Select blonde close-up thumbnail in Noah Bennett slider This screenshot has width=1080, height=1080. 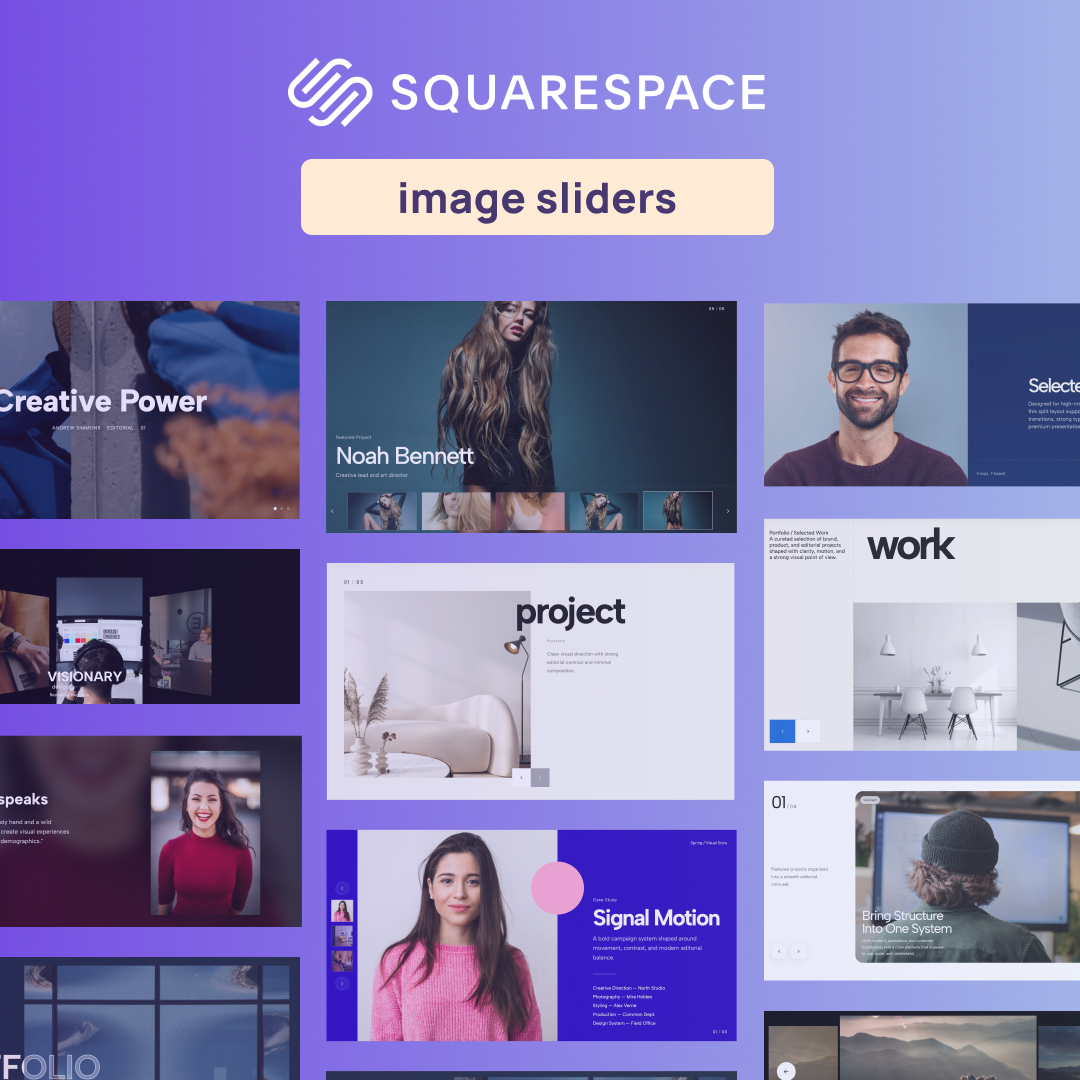tap(456, 510)
